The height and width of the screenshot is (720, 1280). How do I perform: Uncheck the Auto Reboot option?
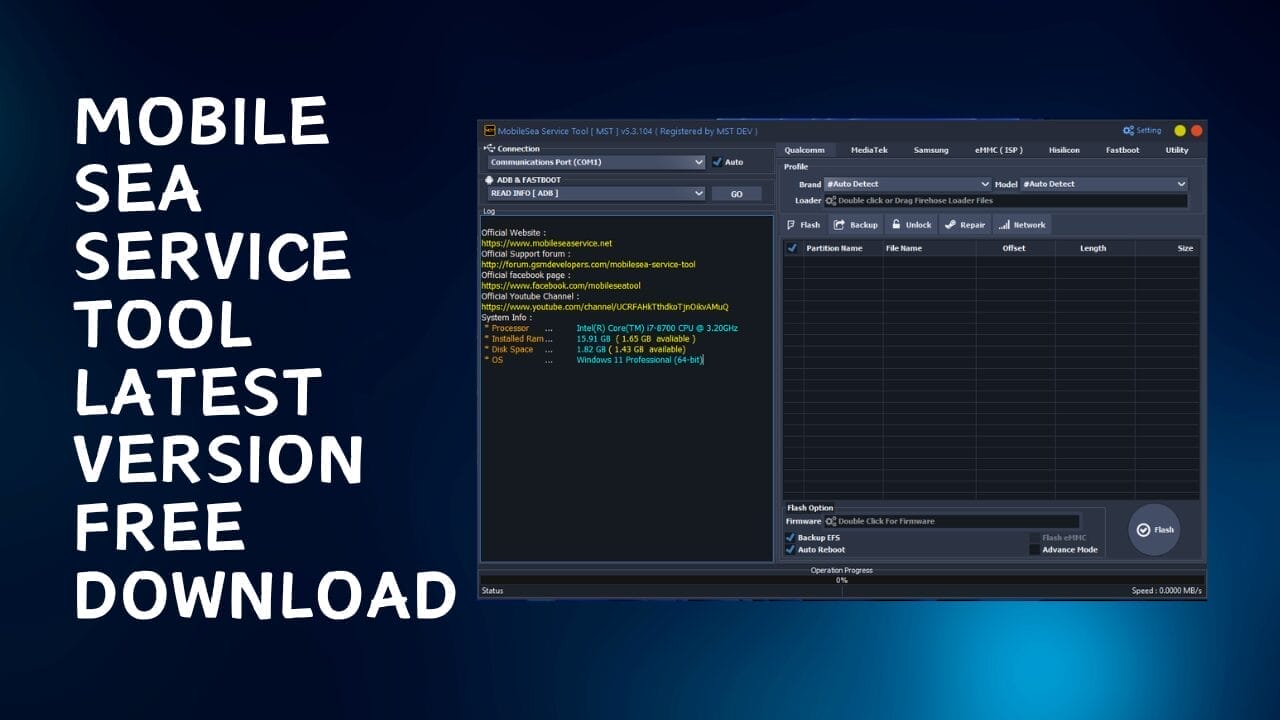click(x=792, y=549)
